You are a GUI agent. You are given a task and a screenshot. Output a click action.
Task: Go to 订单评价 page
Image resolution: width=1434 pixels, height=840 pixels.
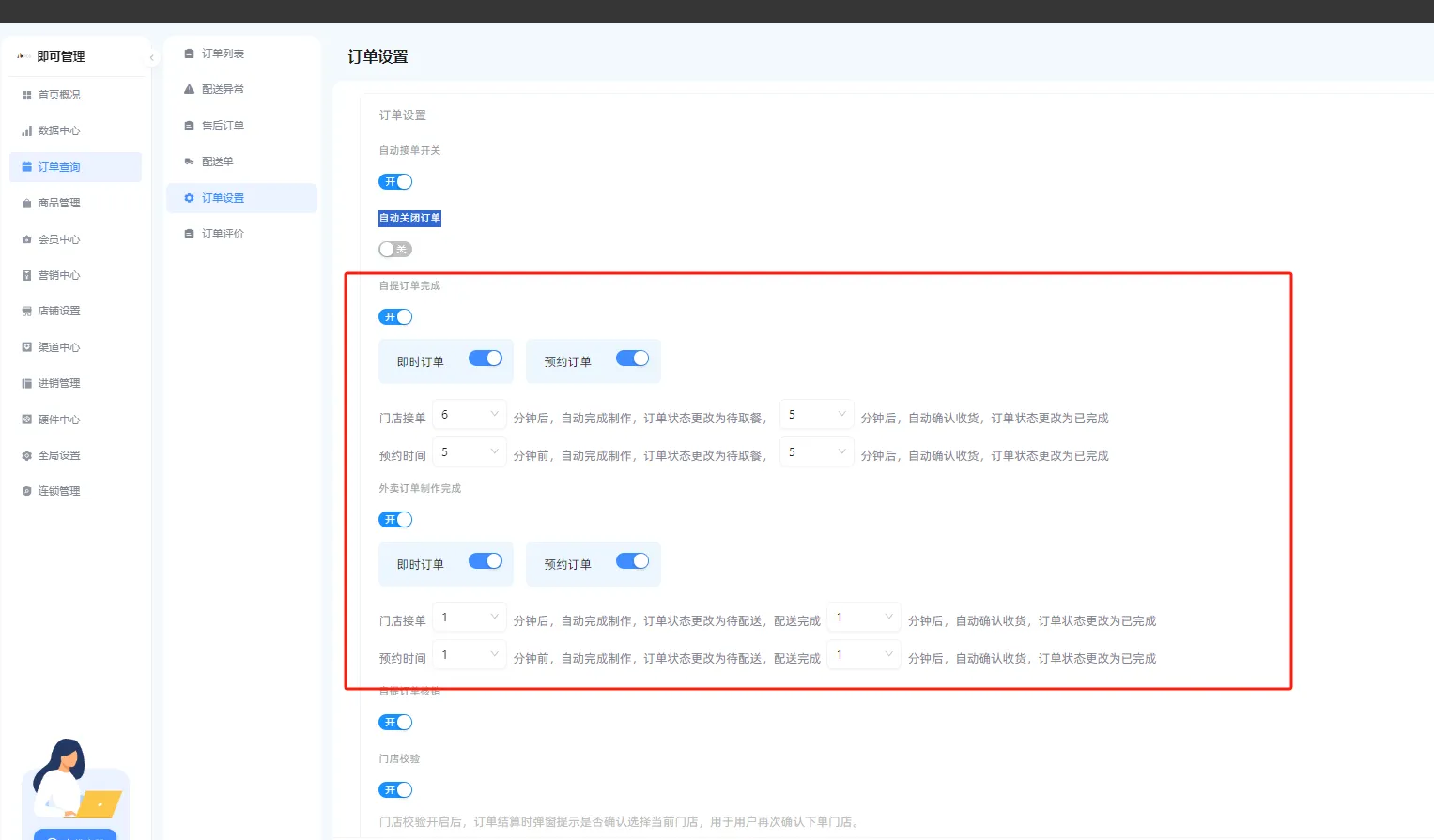241,234
